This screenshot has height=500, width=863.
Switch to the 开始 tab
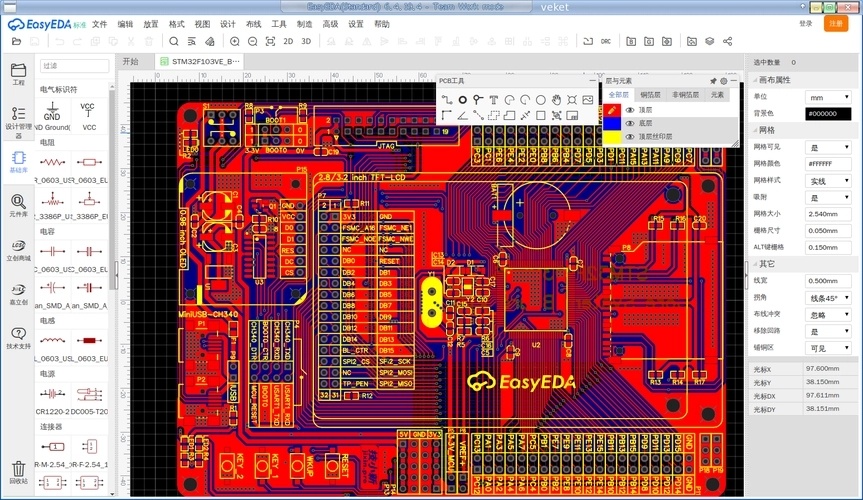[130, 61]
